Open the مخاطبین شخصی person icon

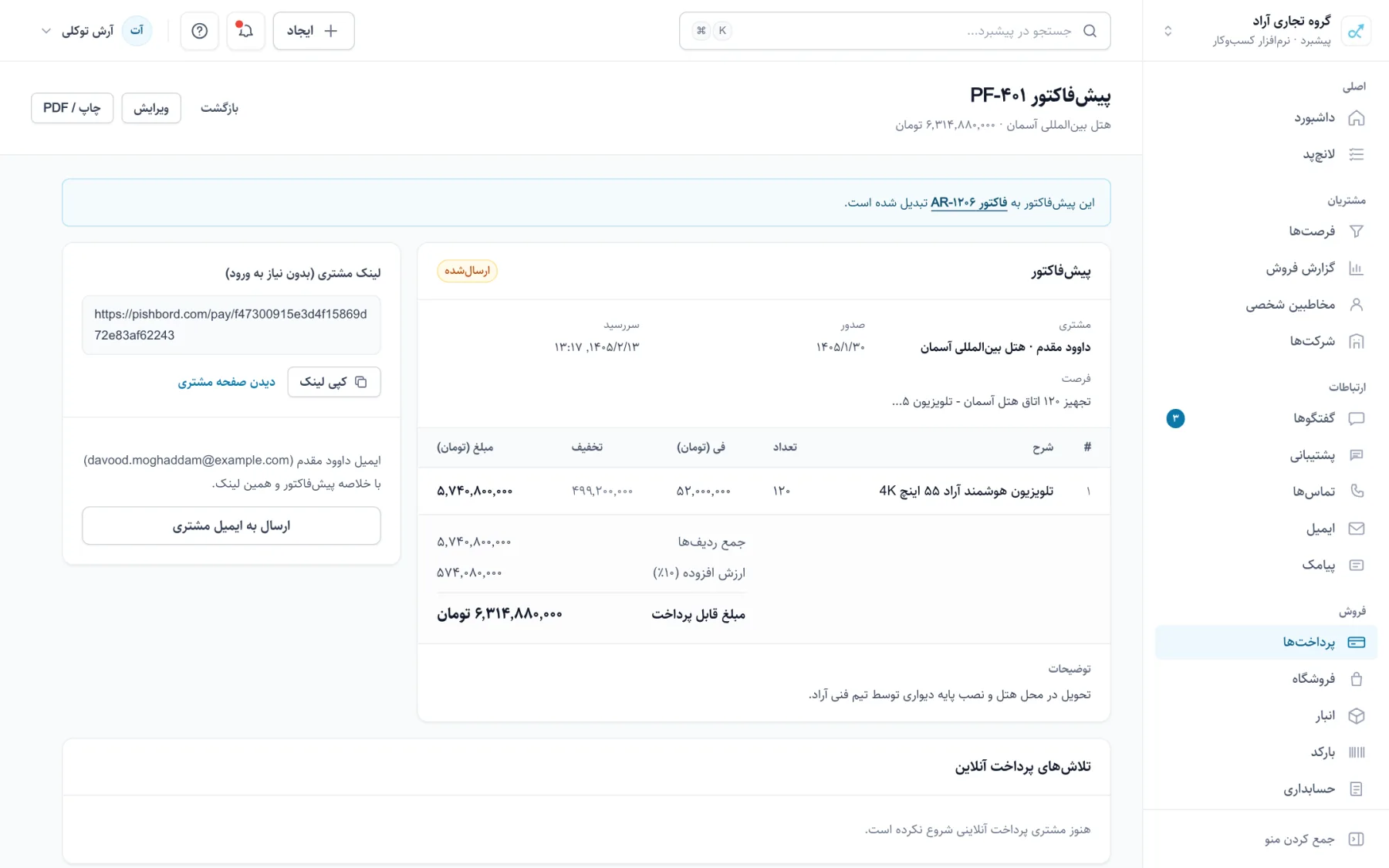click(1356, 305)
